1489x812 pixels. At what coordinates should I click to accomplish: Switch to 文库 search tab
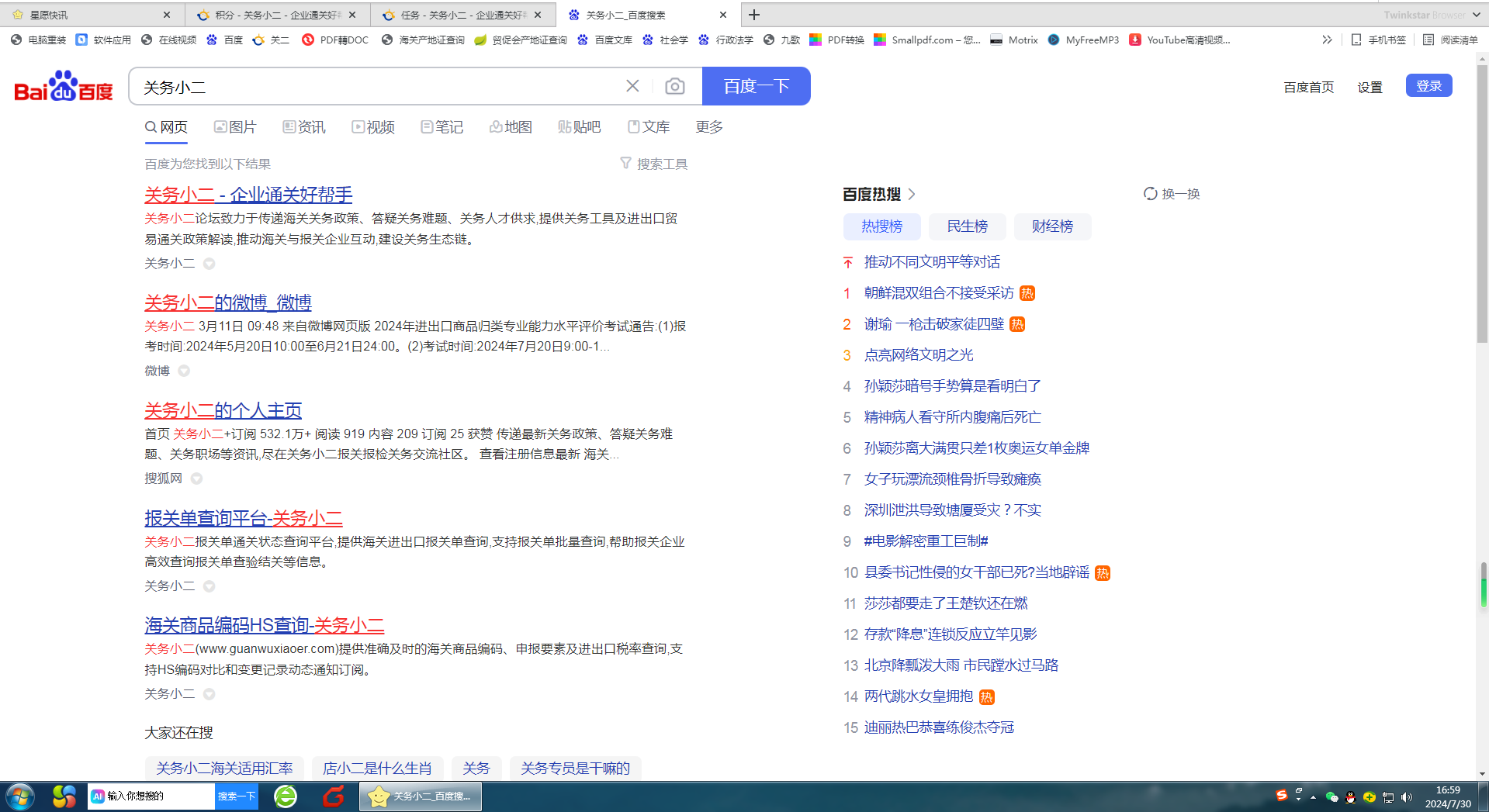coord(649,126)
